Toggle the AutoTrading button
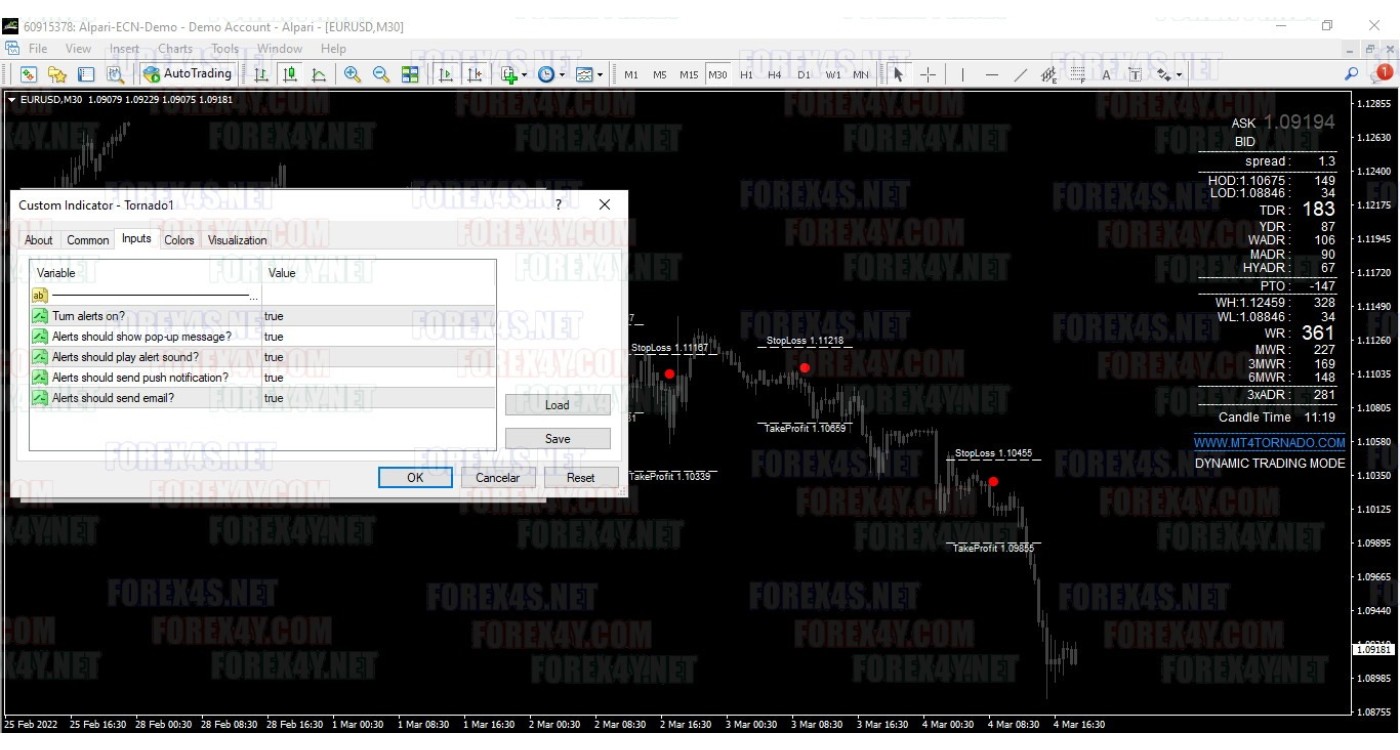This screenshot has height=750, width=1400. 188,74
